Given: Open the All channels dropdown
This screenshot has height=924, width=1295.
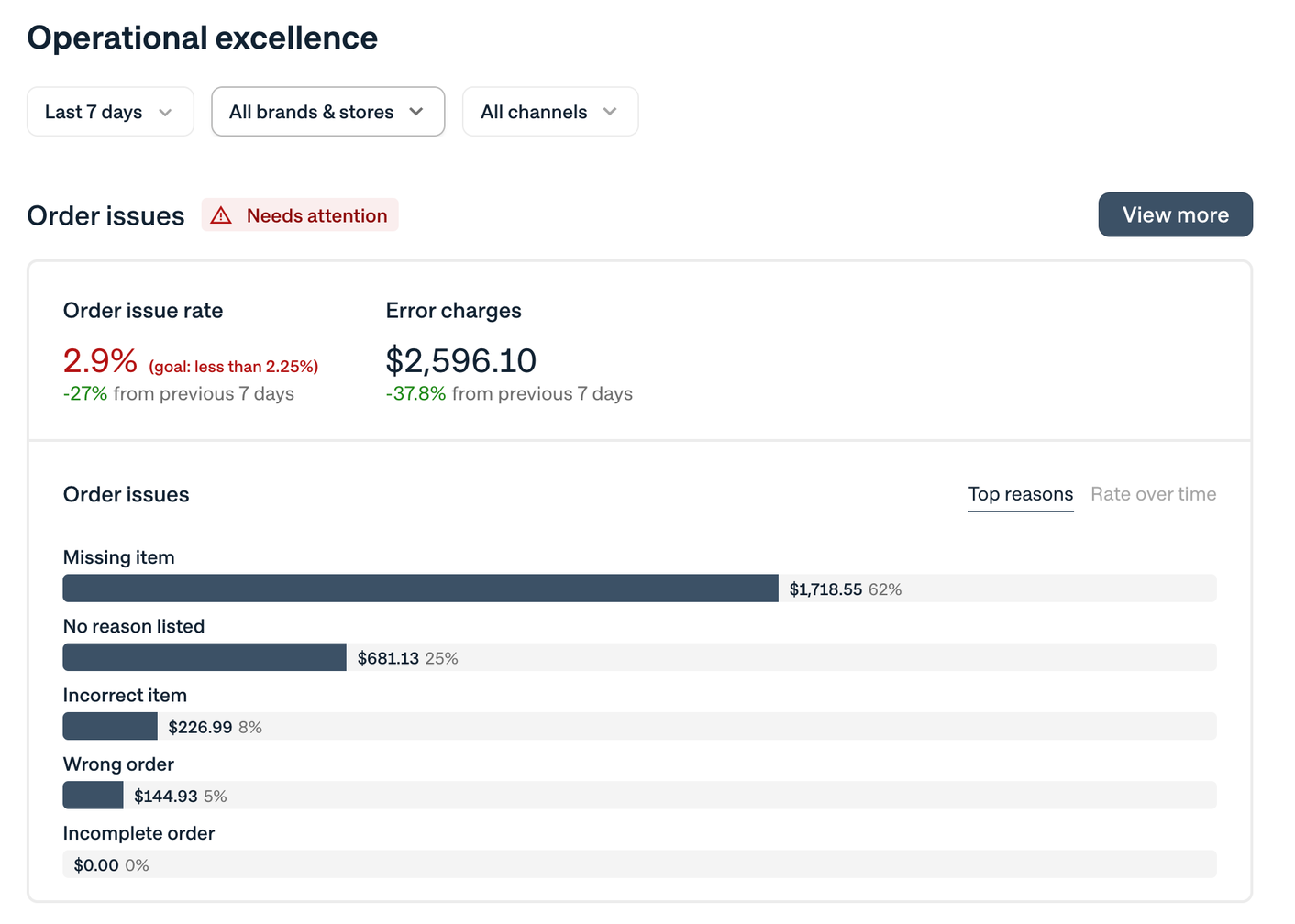Looking at the screenshot, I should pyautogui.click(x=549, y=112).
